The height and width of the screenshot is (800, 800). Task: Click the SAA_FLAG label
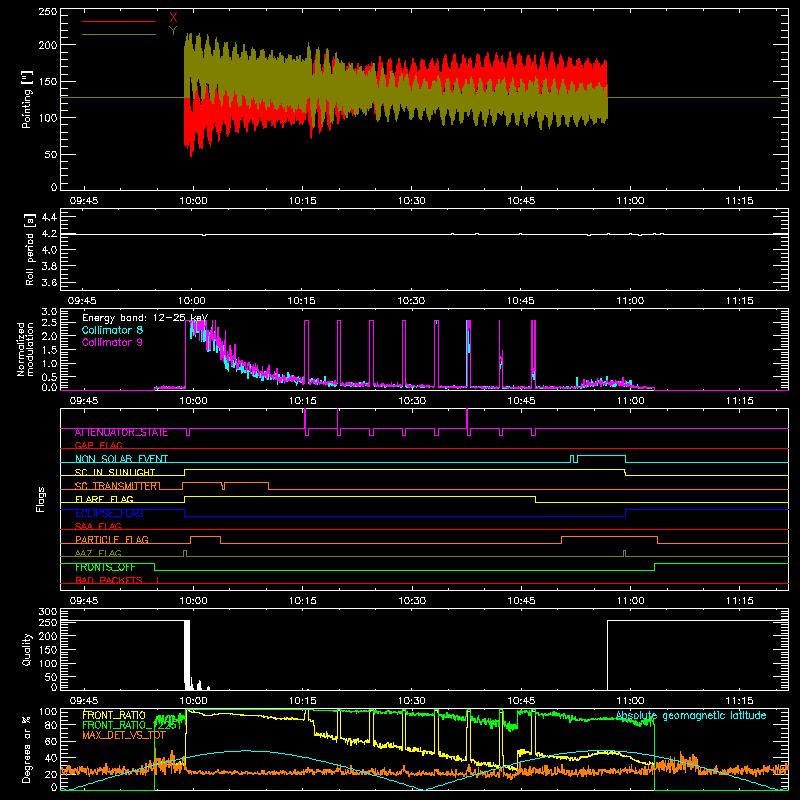click(98, 526)
